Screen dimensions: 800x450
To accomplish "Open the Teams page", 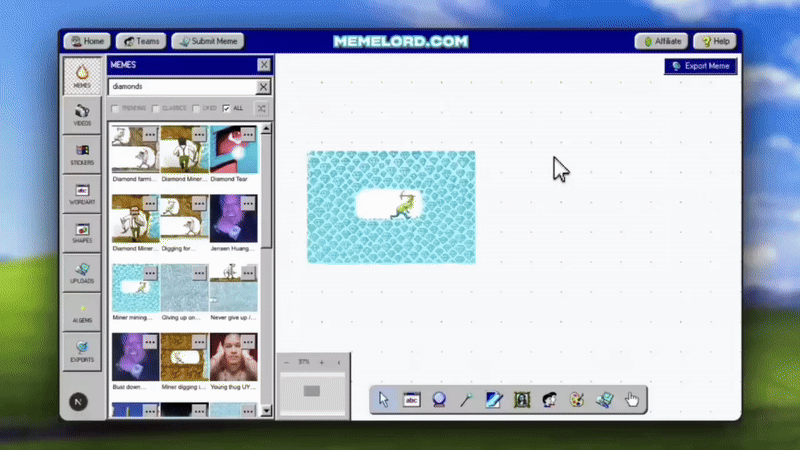I will click(x=141, y=41).
